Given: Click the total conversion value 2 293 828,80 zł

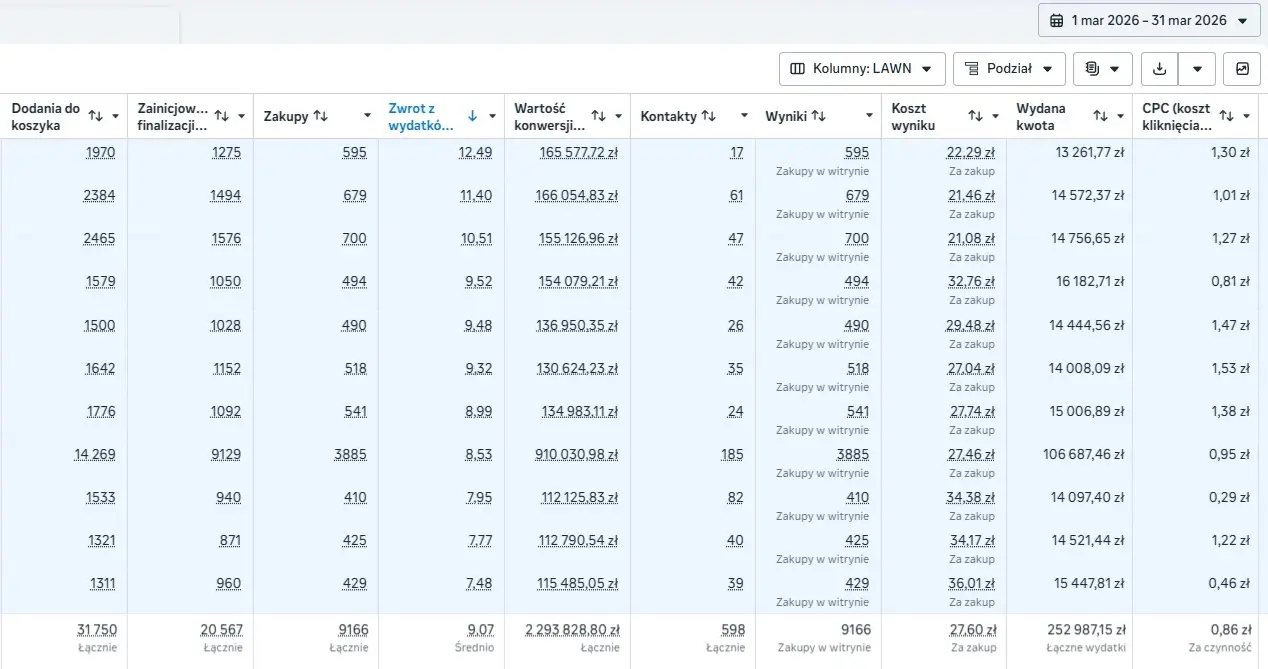Looking at the screenshot, I should pyautogui.click(x=572, y=630).
